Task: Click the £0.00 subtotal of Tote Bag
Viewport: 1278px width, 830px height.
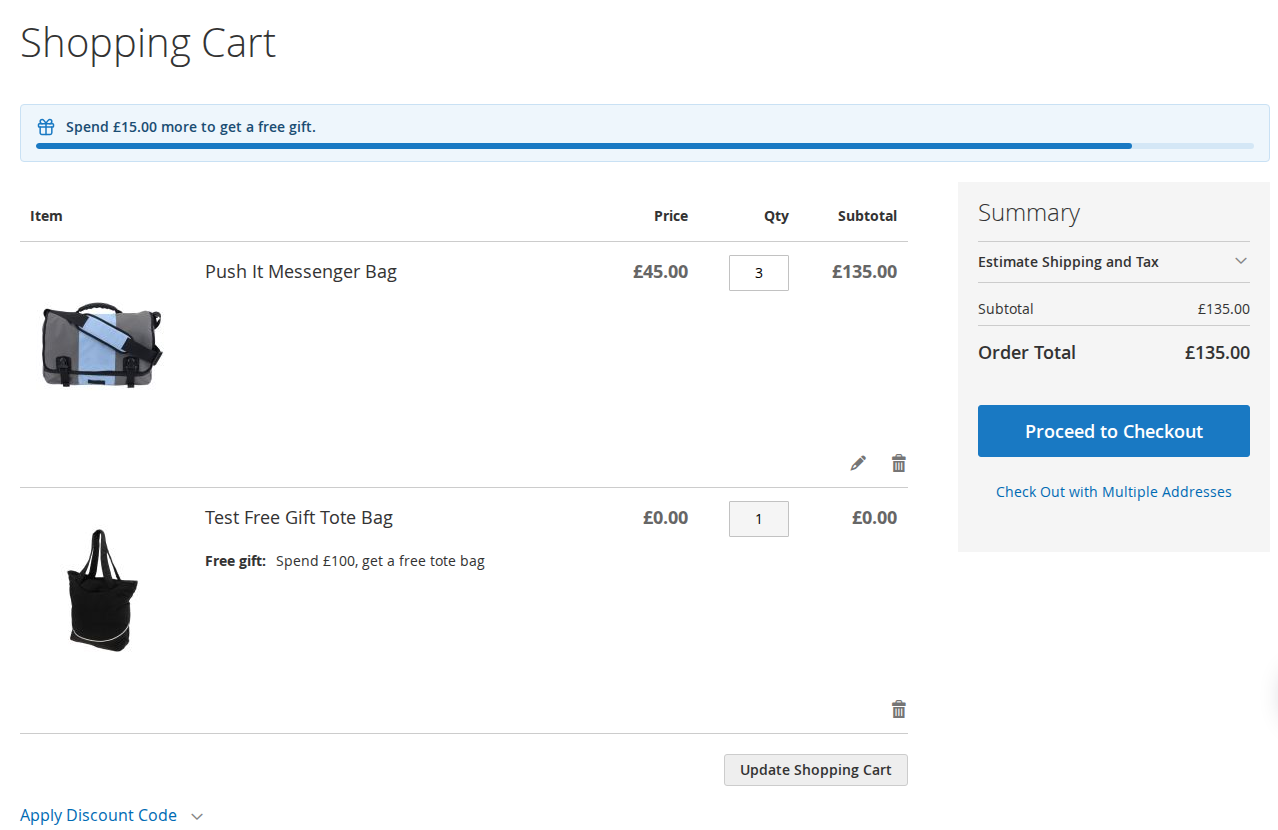Action: tap(874, 517)
